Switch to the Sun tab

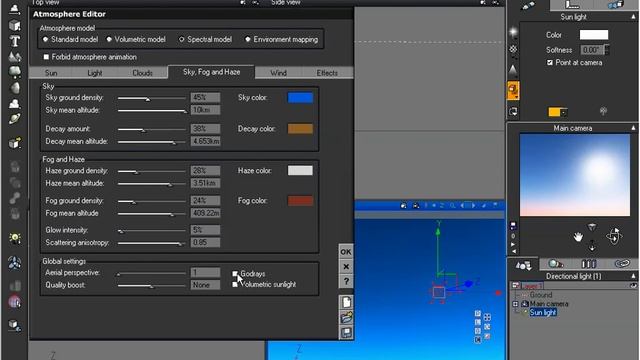51,73
